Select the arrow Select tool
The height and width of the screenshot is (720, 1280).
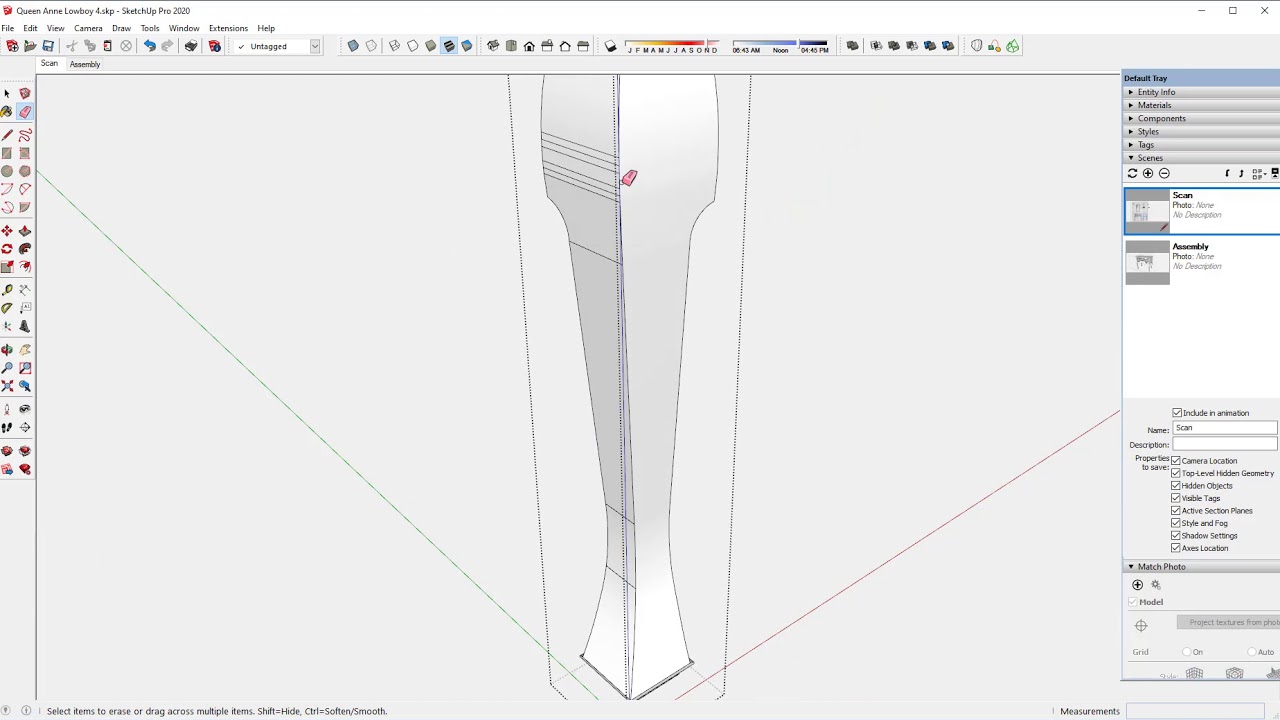coord(7,93)
